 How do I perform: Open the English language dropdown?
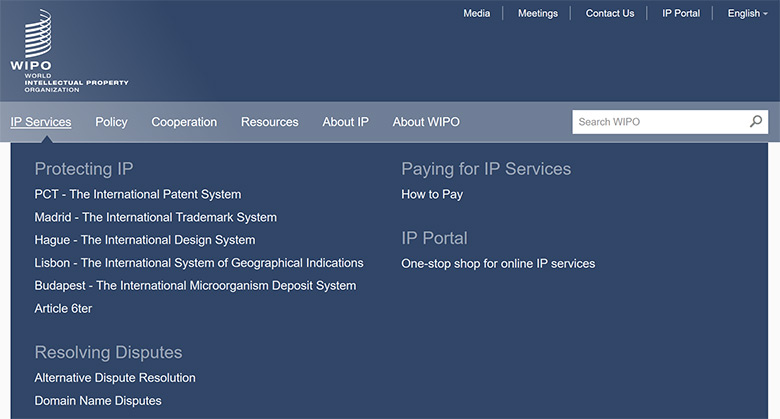(x=747, y=13)
